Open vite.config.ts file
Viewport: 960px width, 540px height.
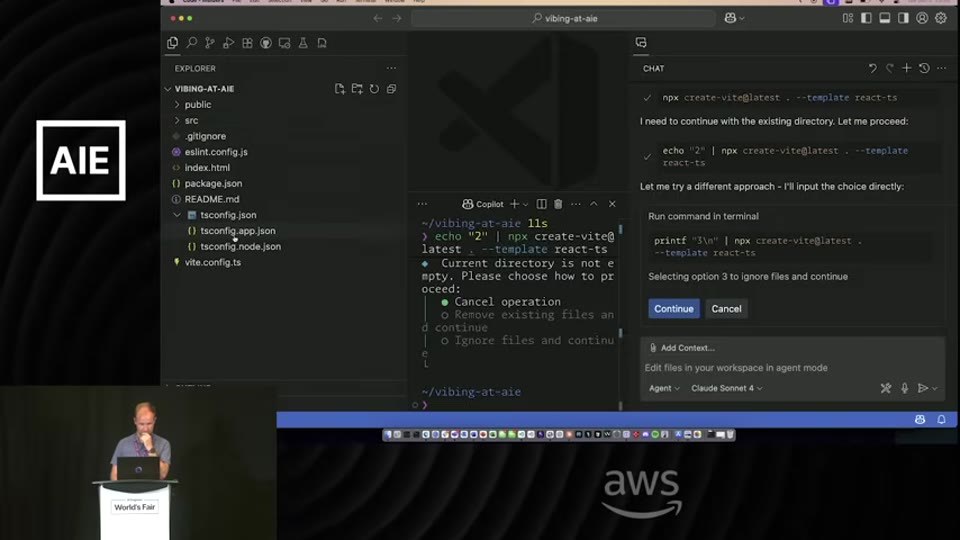pos(212,262)
